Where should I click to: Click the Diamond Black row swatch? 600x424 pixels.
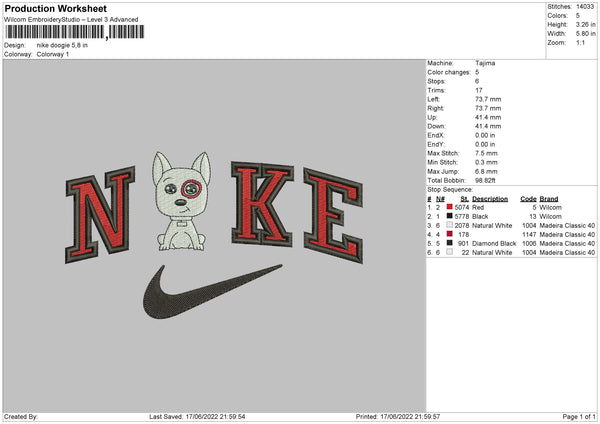pyautogui.click(x=450, y=243)
